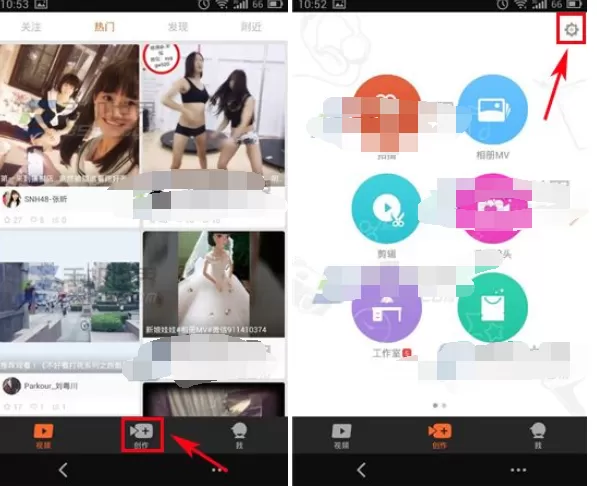
Task: Select the 附近 tab
Action: pos(251,27)
